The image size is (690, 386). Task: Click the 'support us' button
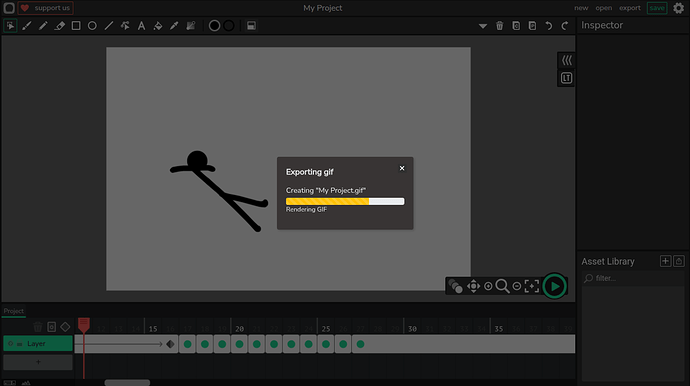coord(45,8)
